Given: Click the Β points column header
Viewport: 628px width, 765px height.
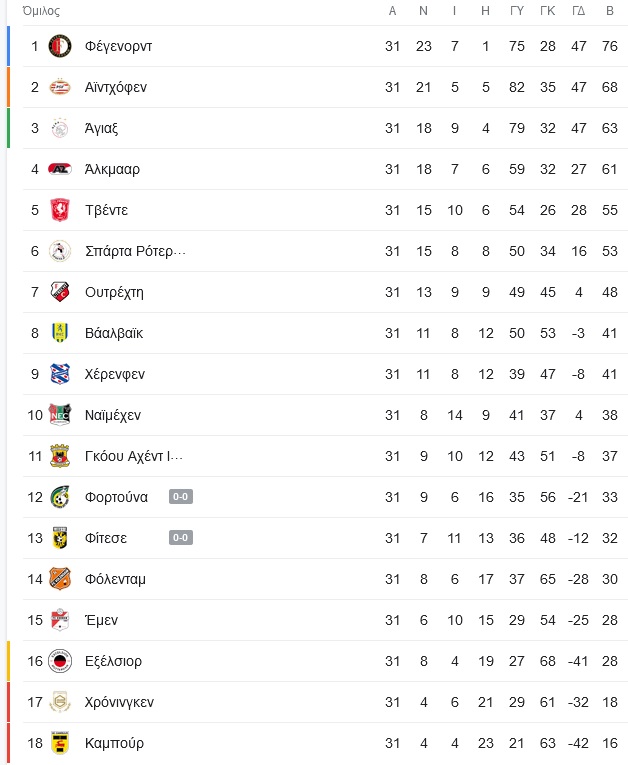Looking at the screenshot, I should tap(610, 11).
